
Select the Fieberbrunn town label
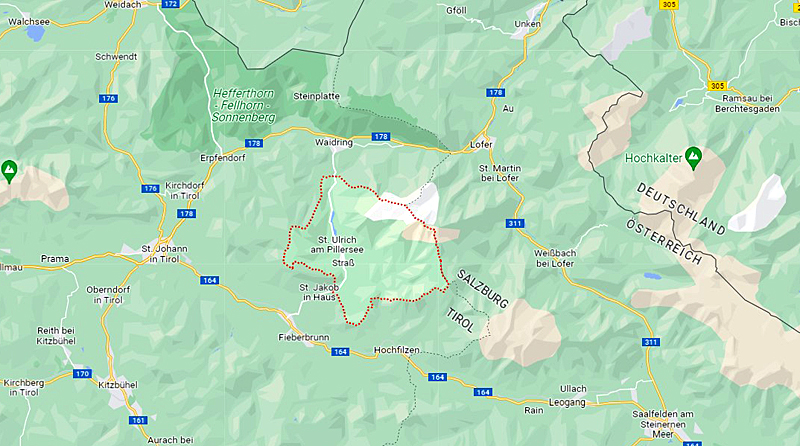[x=304, y=337]
